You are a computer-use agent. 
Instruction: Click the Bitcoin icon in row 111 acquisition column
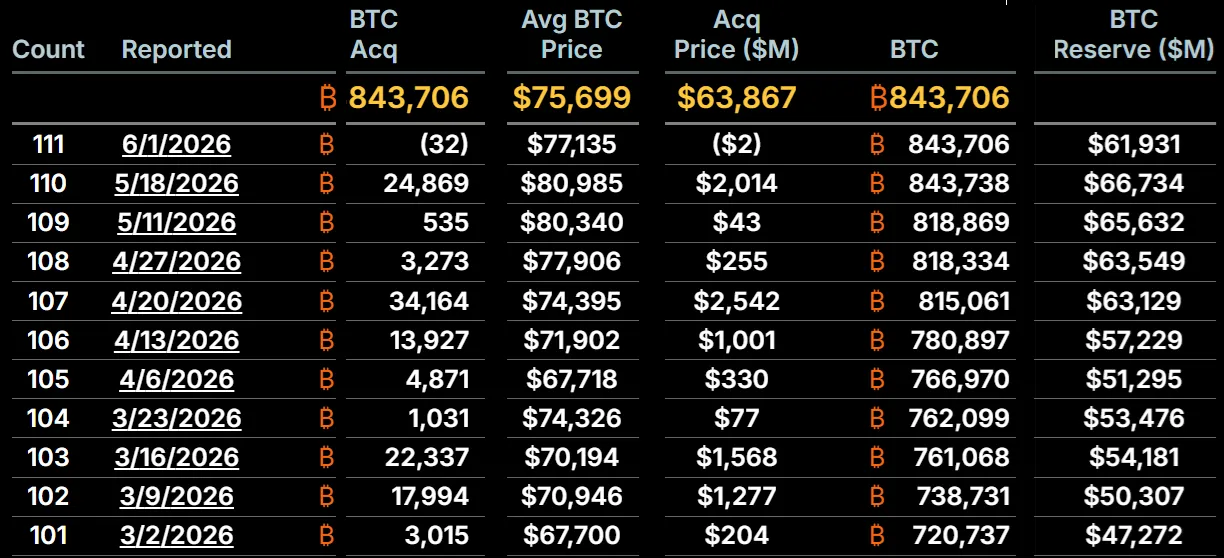point(326,144)
